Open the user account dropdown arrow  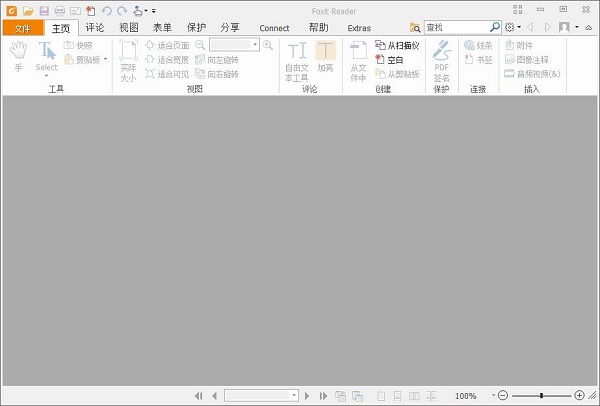[x=577, y=27]
